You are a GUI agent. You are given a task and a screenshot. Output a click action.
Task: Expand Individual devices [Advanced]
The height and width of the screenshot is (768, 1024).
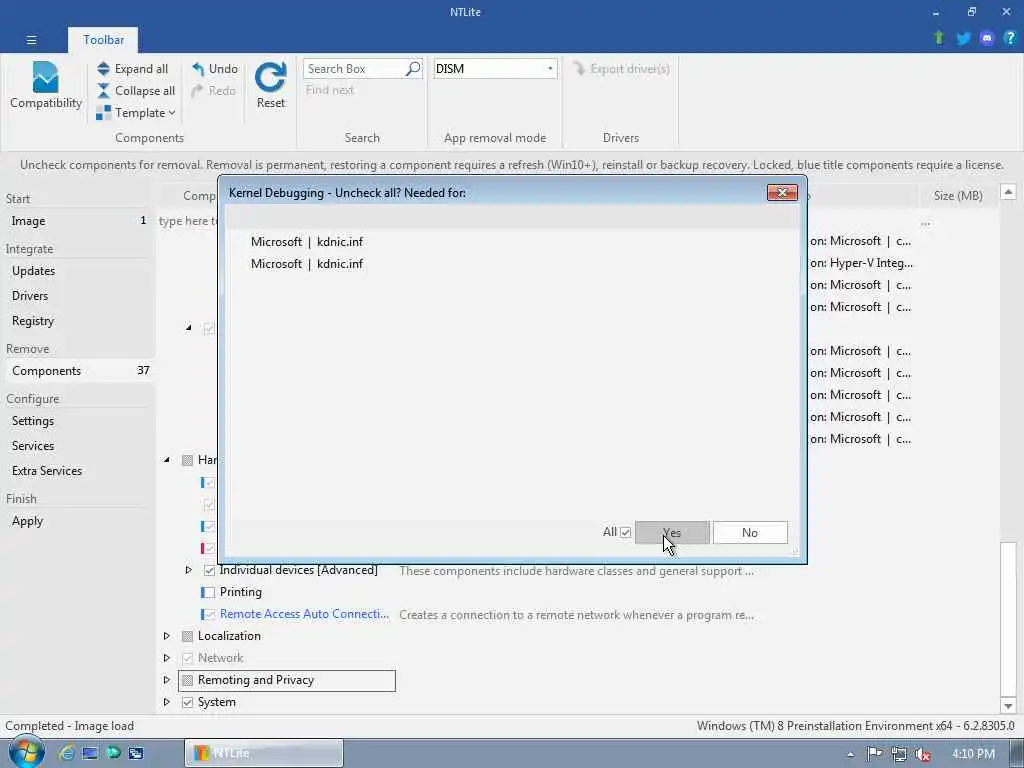click(x=189, y=570)
